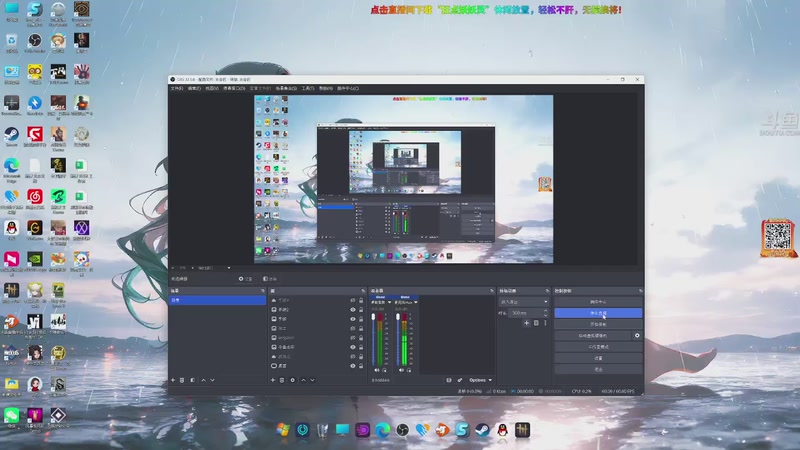Open the Steam shortcut on the desktop
This screenshot has width=800, height=450.
tap(11, 136)
